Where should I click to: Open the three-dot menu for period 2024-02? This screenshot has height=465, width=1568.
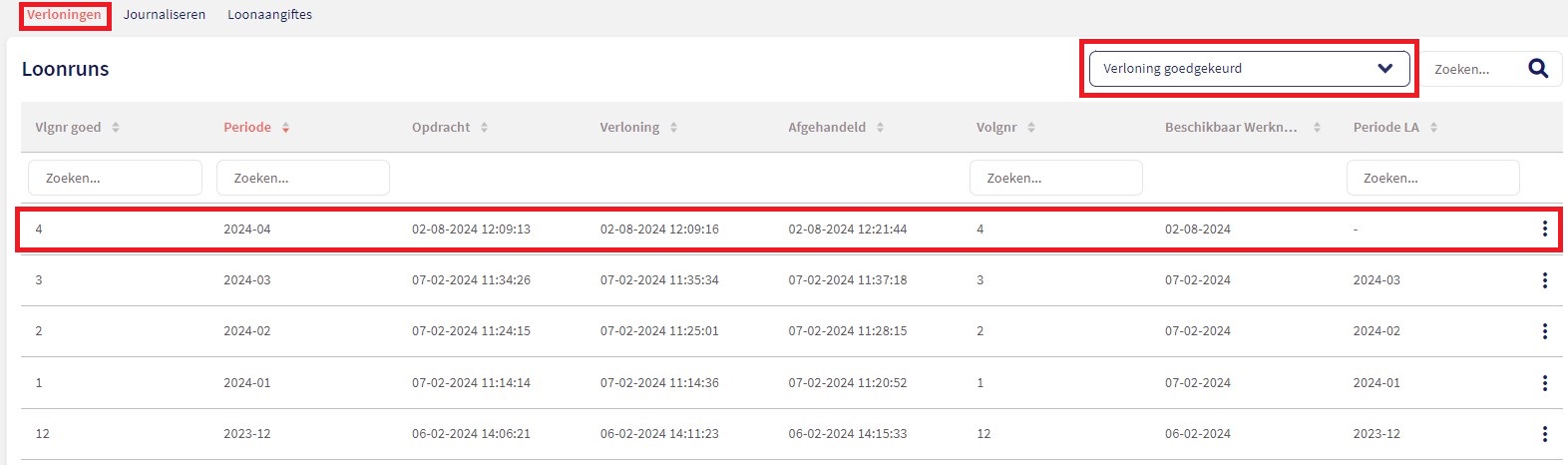[x=1544, y=331]
